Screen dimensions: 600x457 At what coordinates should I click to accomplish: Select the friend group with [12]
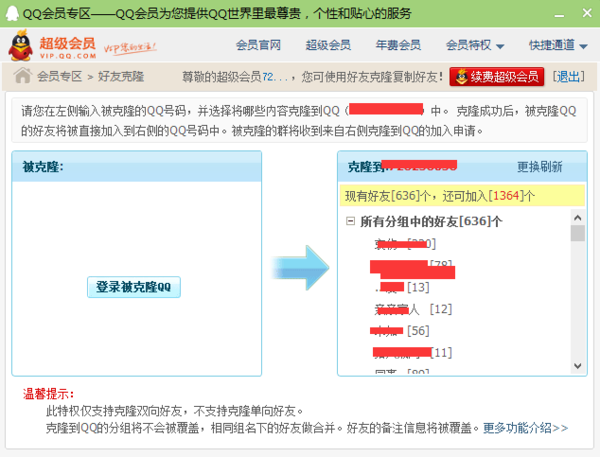(x=413, y=309)
